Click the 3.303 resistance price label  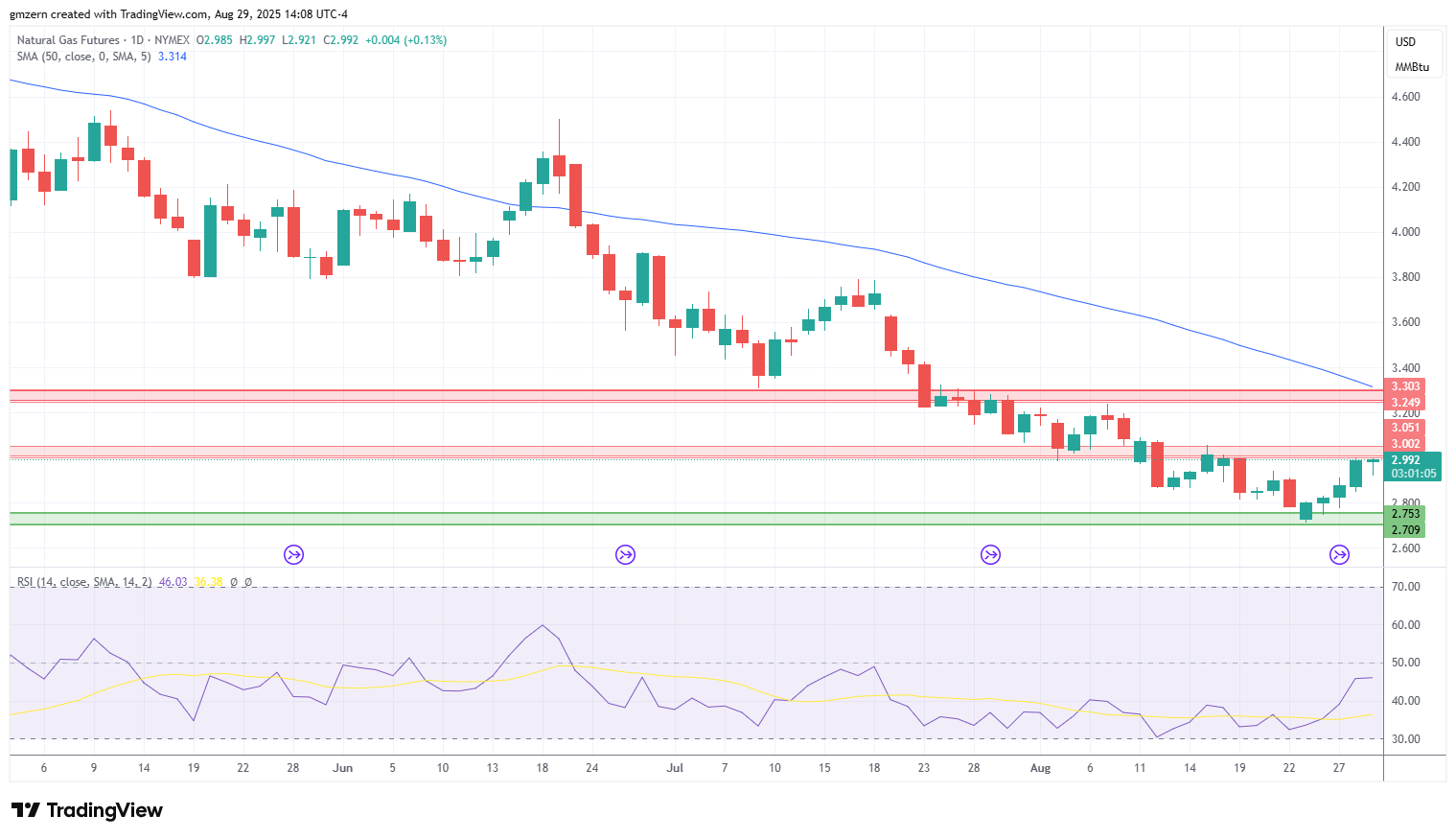[x=1405, y=386]
